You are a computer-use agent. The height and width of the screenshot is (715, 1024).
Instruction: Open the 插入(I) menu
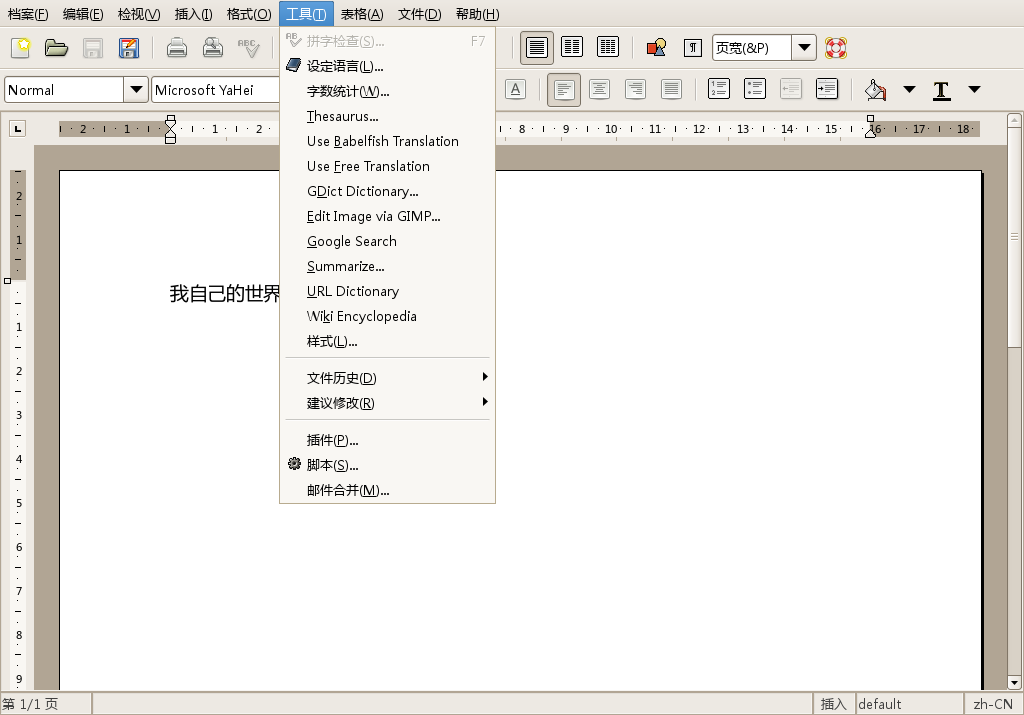[193, 14]
